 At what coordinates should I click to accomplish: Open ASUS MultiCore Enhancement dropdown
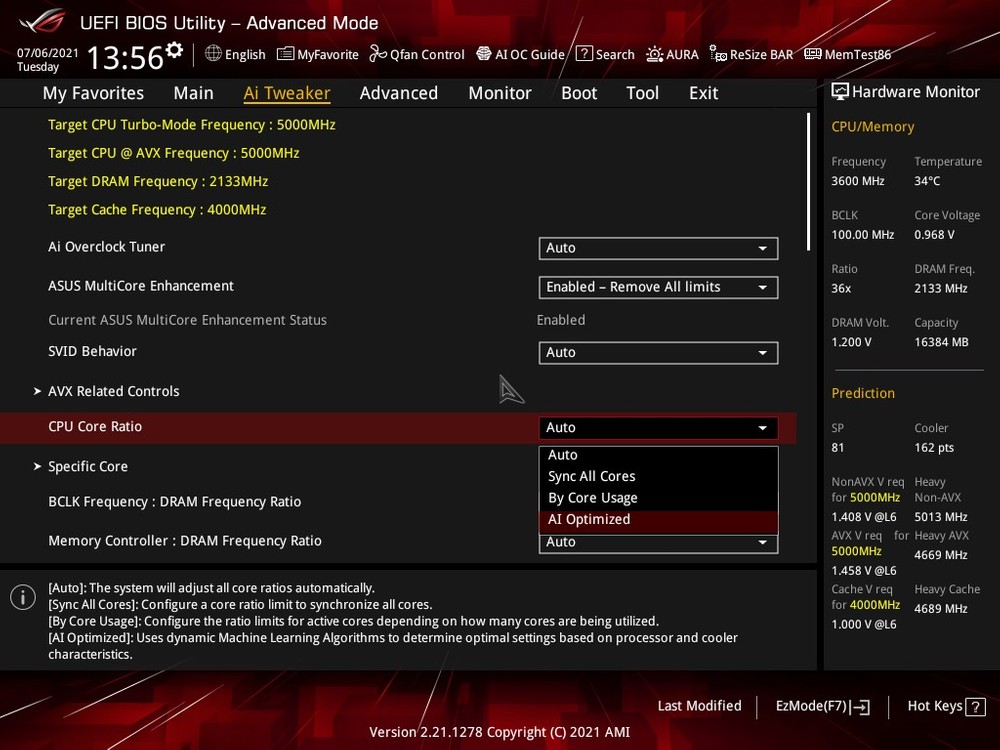[x=658, y=287]
